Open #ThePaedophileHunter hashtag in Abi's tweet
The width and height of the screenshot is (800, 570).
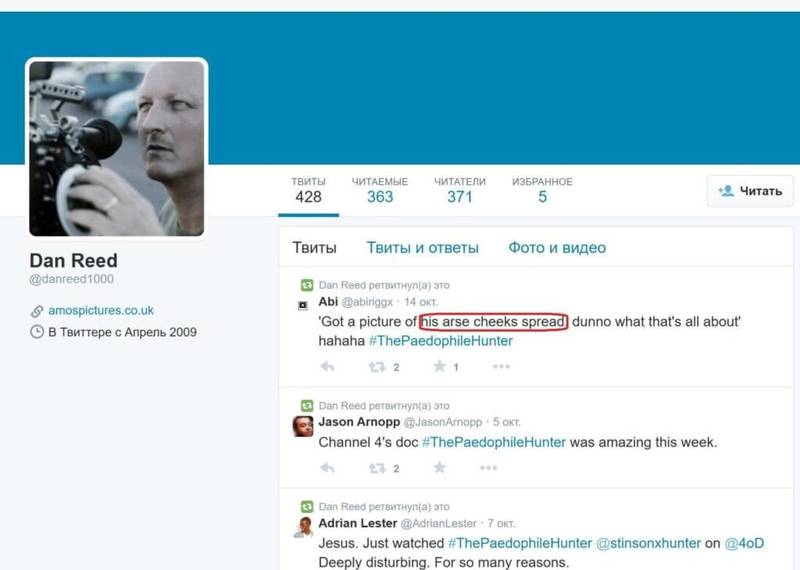[441, 341]
